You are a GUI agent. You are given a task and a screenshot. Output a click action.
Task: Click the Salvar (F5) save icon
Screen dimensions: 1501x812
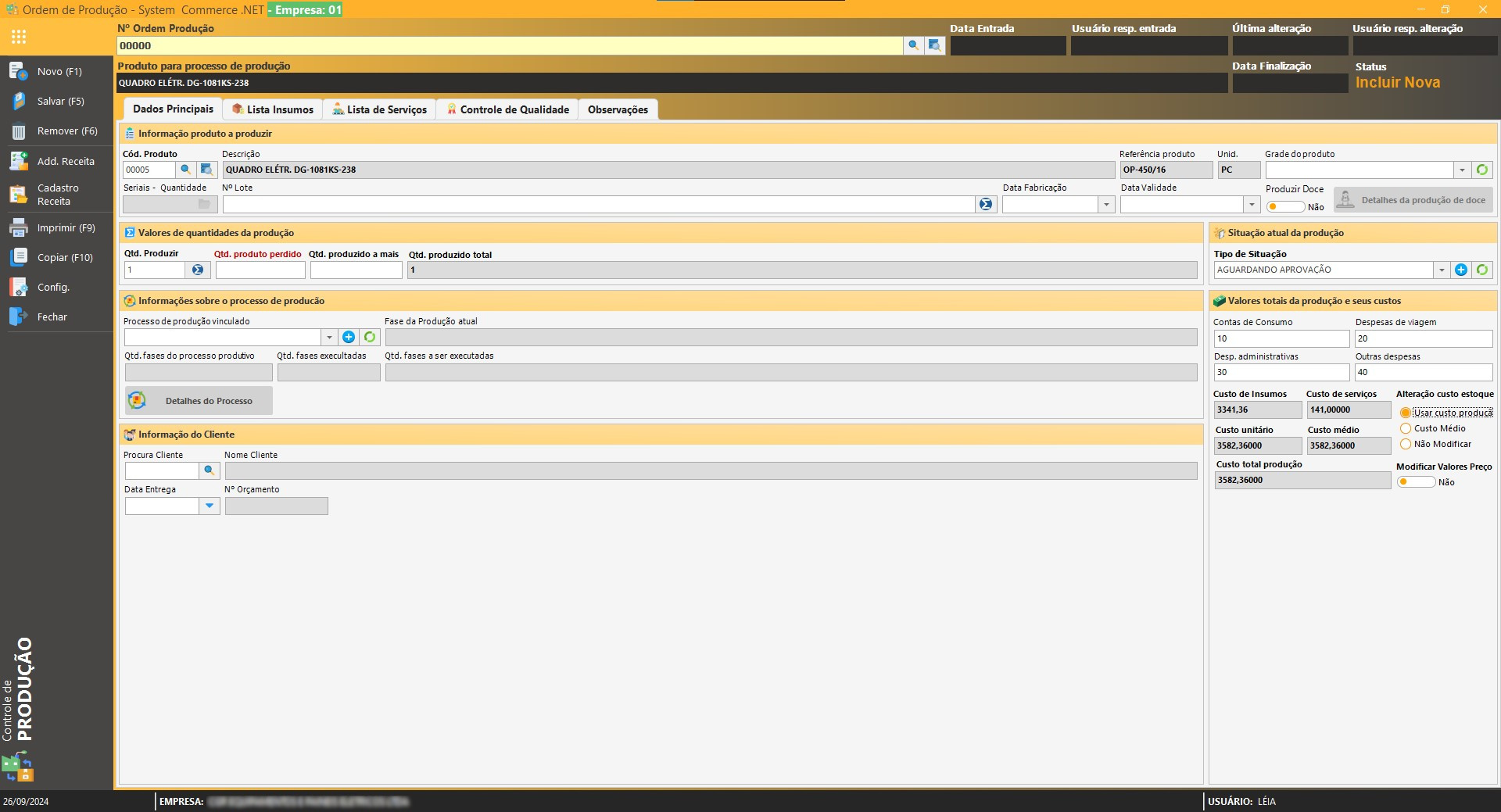click(19, 101)
